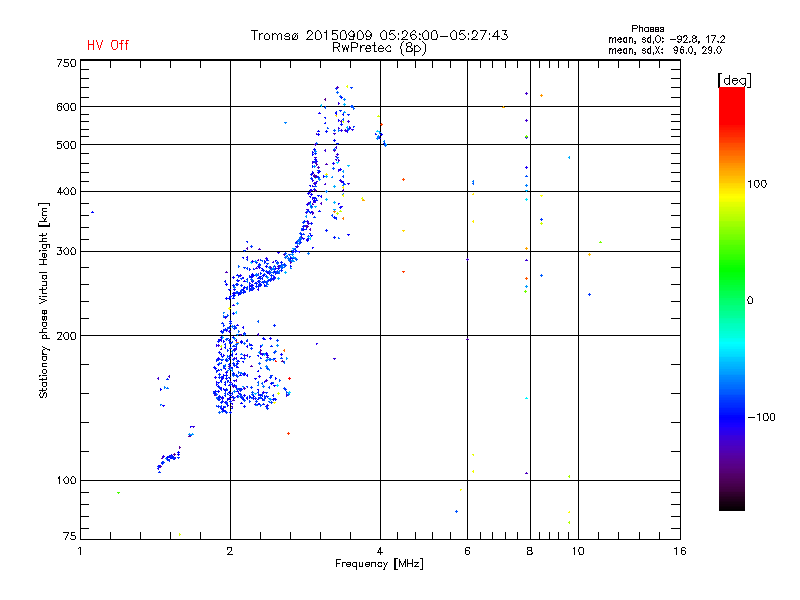Click the y-axis tick label '400'

click(x=66, y=191)
